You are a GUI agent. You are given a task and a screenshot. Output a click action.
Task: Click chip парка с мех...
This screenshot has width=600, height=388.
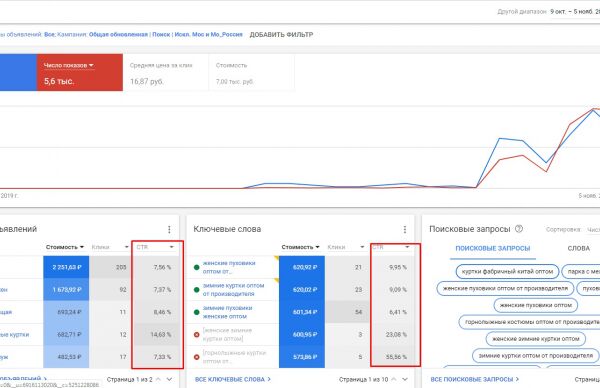coord(581,271)
